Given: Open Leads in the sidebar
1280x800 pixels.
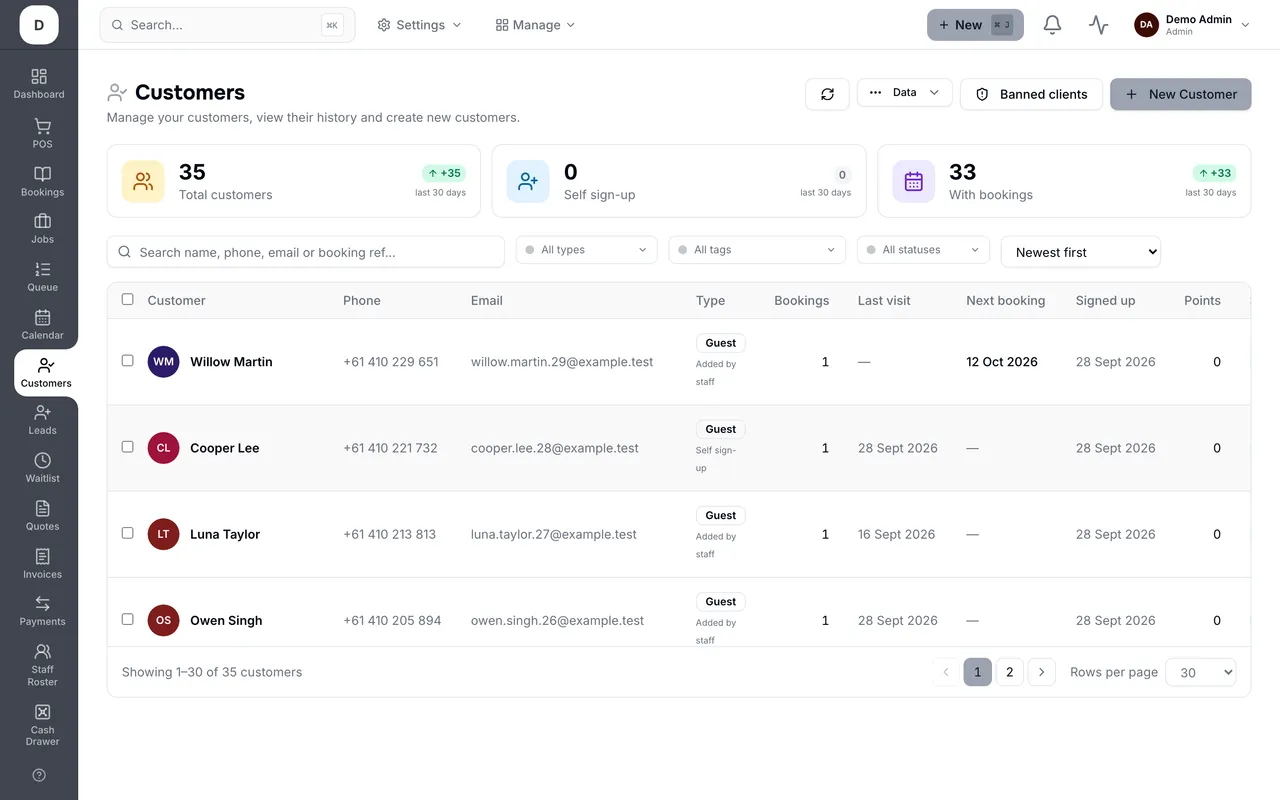Looking at the screenshot, I should pyautogui.click(x=42, y=420).
